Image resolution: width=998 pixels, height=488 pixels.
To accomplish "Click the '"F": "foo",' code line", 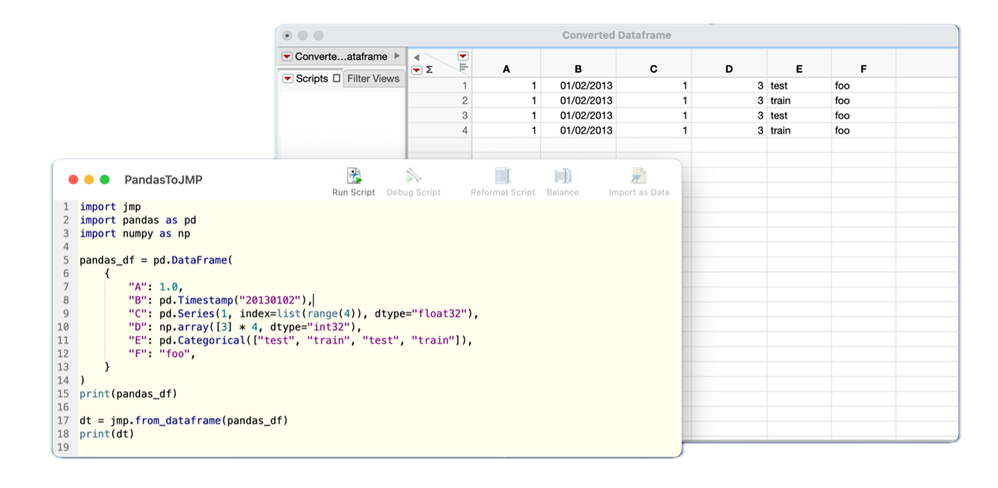I will pyautogui.click(x=160, y=354).
